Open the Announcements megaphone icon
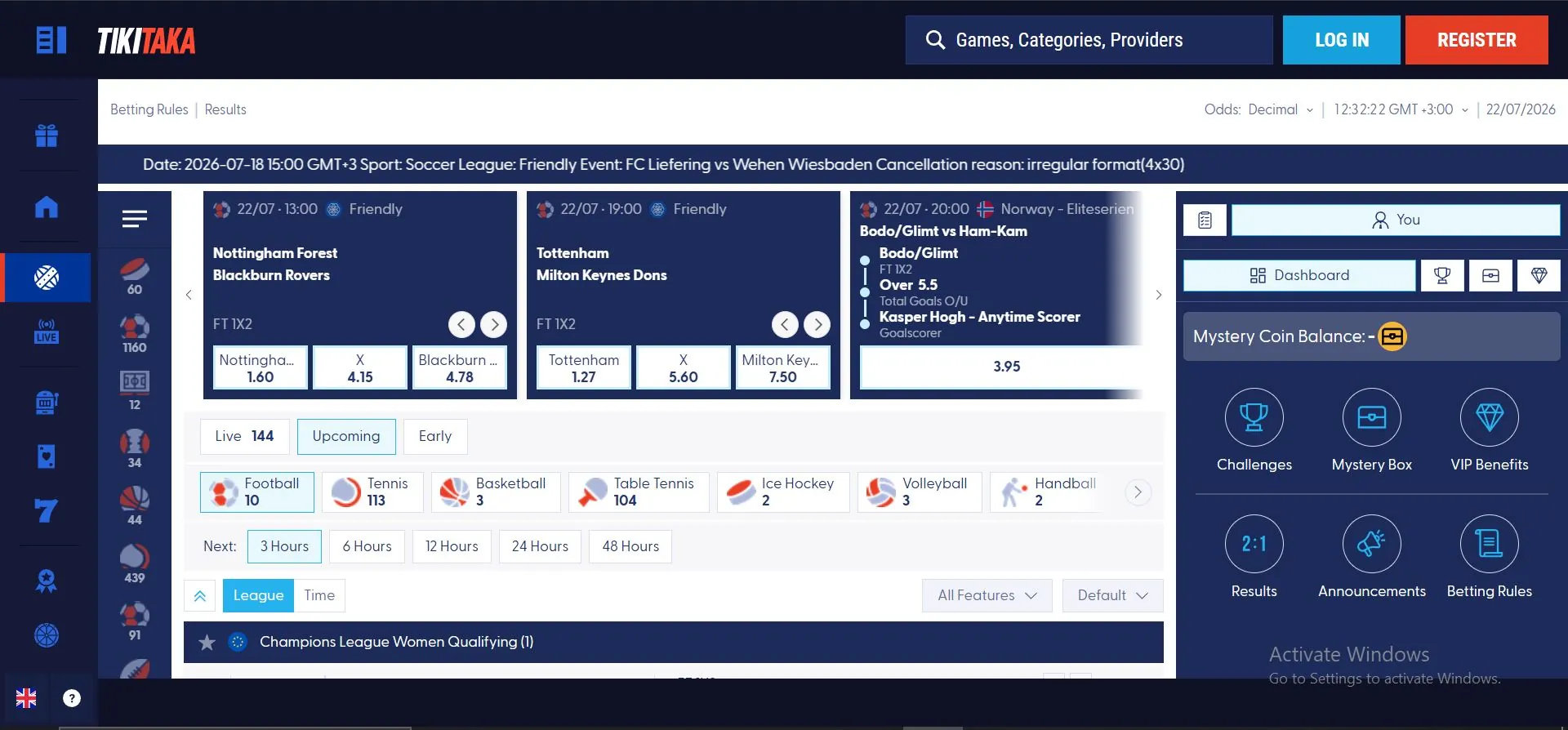Viewport: 1568px width, 730px height. coord(1372,544)
